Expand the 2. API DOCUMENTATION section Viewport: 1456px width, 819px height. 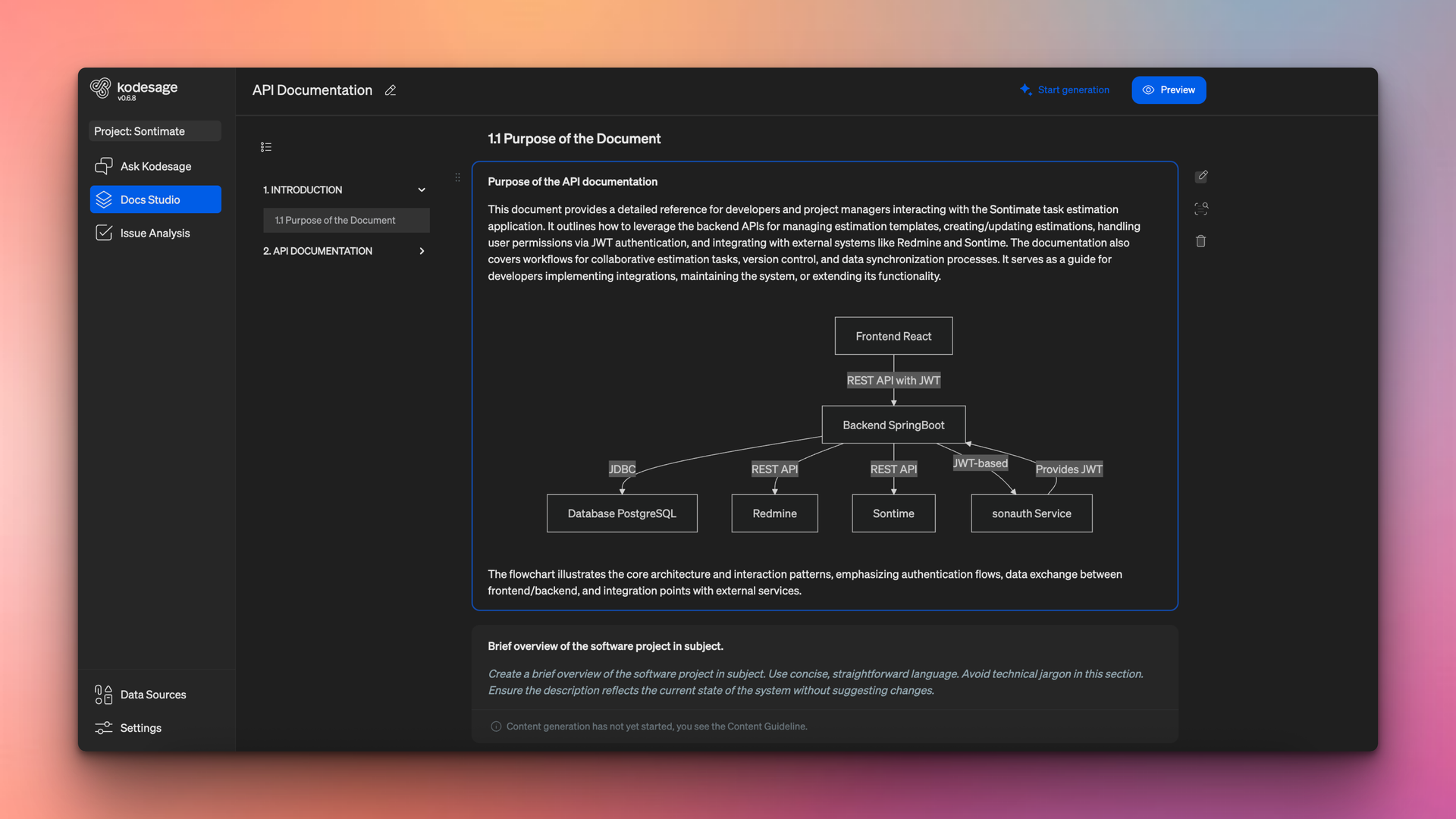pyautogui.click(x=422, y=251)
